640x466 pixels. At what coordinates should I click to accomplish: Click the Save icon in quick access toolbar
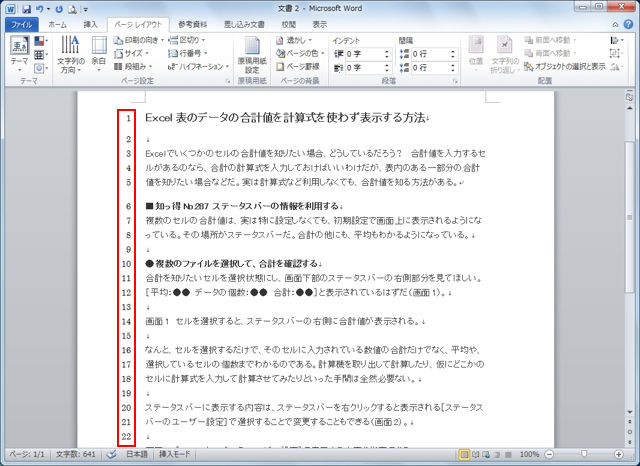coord(27,9)
